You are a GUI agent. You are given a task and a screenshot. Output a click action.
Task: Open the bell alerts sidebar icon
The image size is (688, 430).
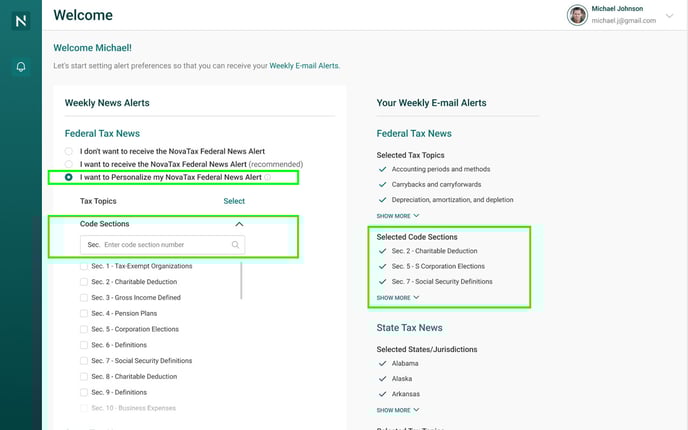(21, 67)
